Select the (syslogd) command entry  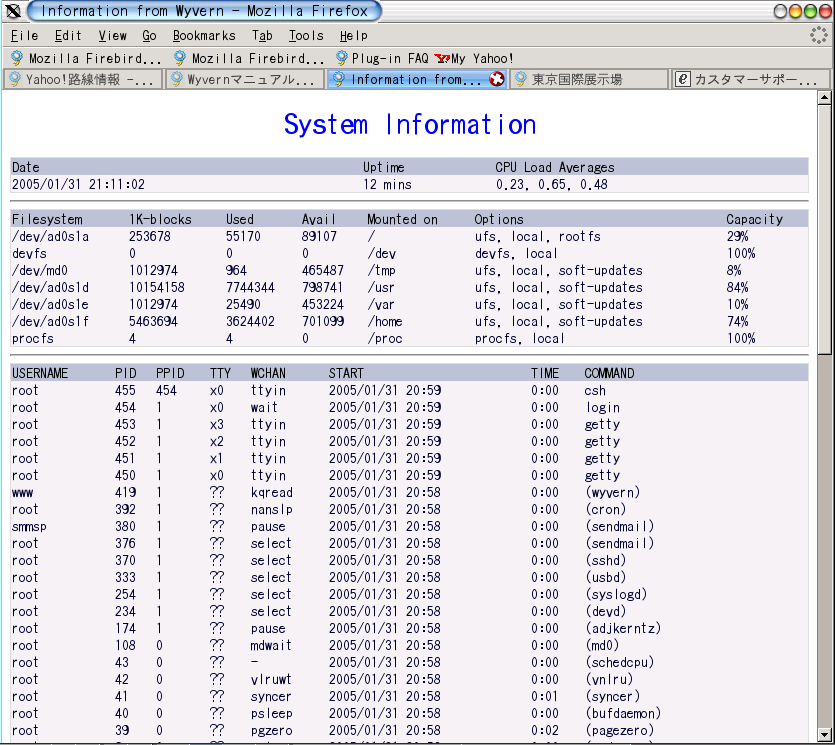pyautogui.click(x=616, y=595)
